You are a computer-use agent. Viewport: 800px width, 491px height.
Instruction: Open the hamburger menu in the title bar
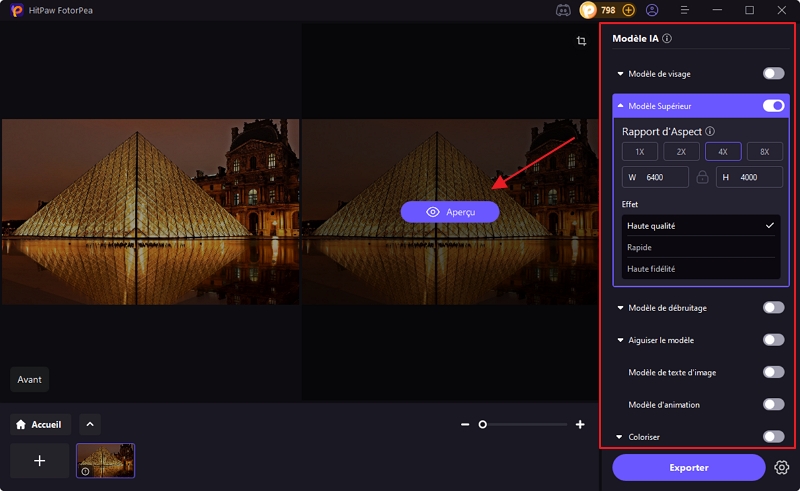[x=685, y=10]
